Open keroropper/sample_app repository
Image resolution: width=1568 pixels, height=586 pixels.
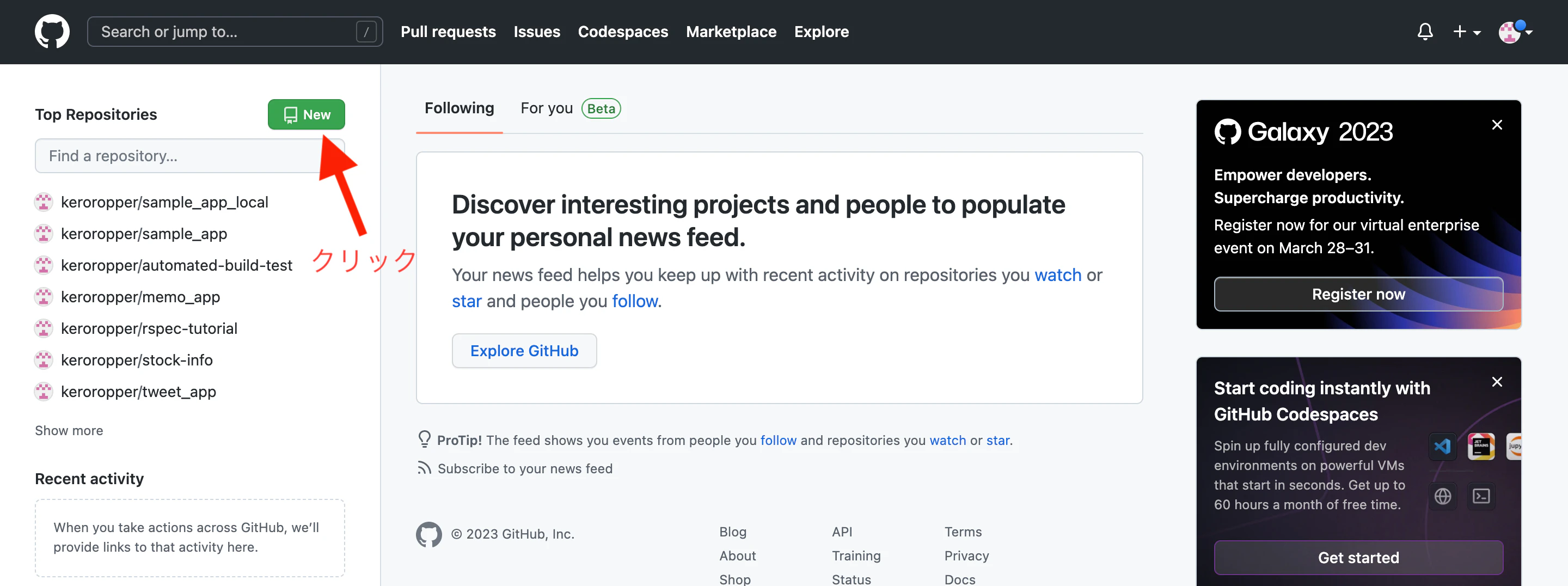tap(144, 234)
